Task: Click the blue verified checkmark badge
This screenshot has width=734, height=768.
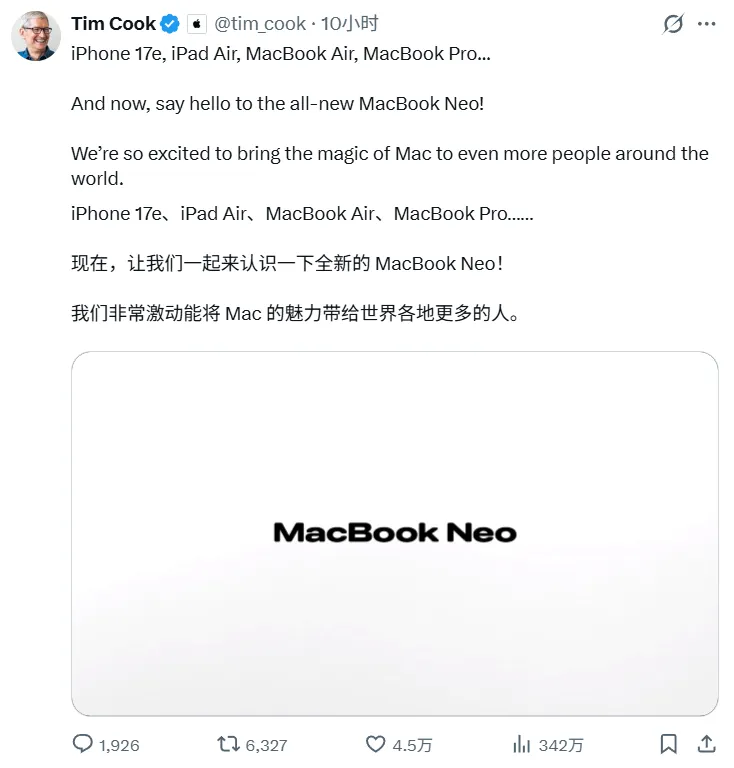Action: click(x=170, y=24)
